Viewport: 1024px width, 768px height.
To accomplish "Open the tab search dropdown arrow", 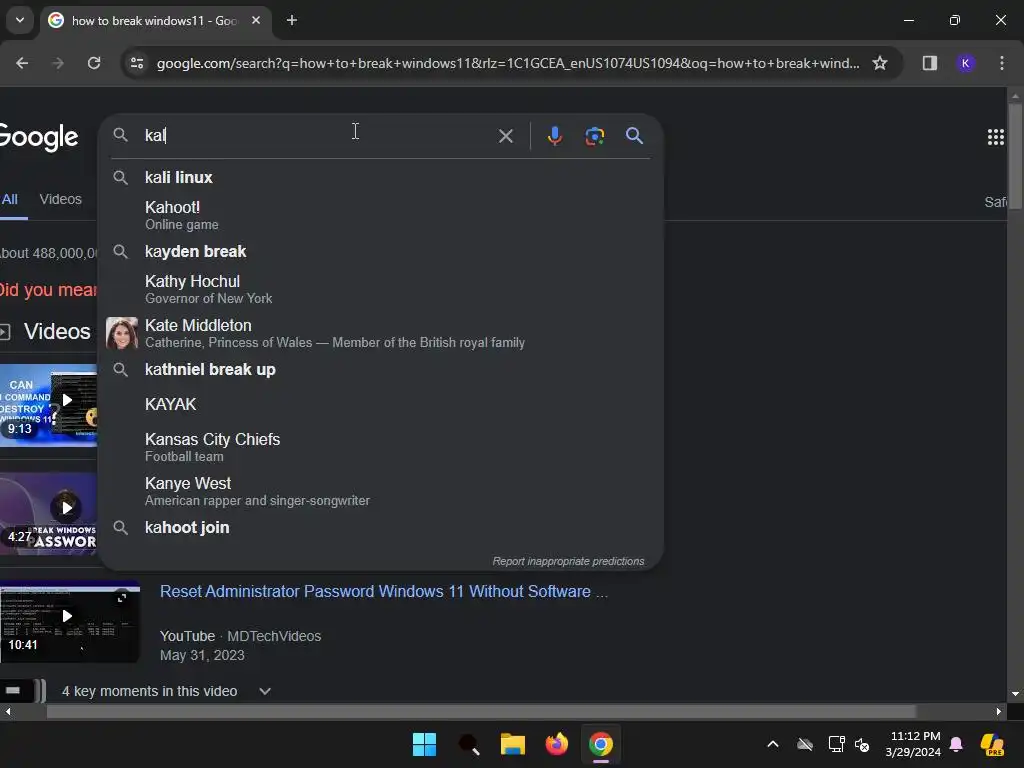I will coord(20,20).
